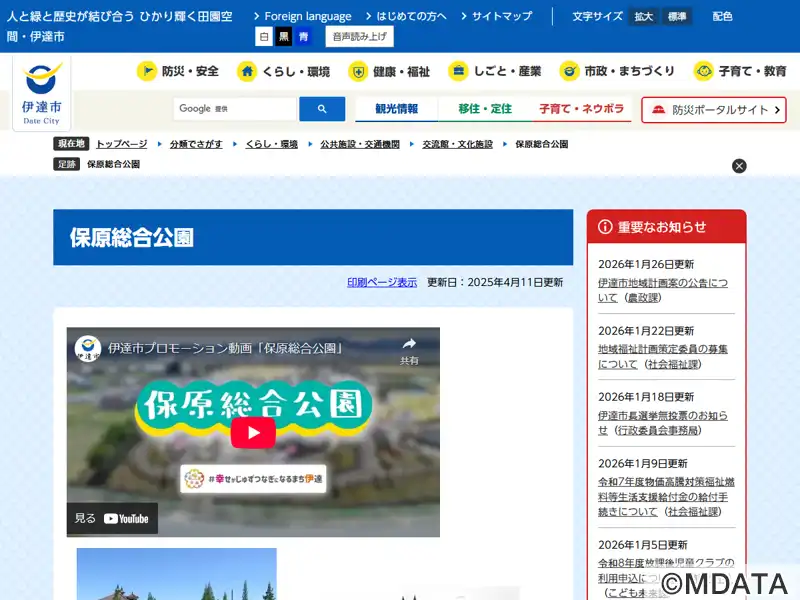The width and height of the screenshot is (800, 600).
Task: Open the しごと・産業 briefcase icon
Action: pos(458,71)
